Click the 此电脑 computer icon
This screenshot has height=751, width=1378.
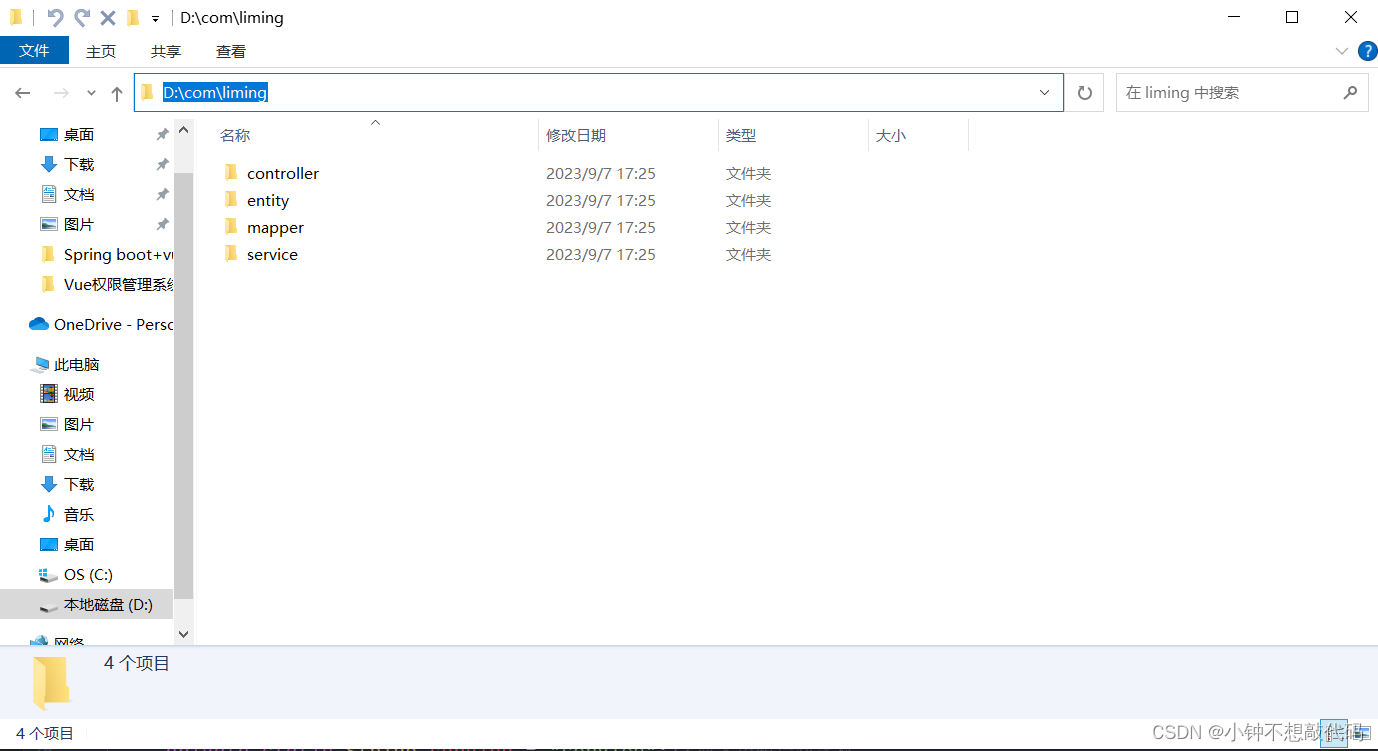click(40, 364)
